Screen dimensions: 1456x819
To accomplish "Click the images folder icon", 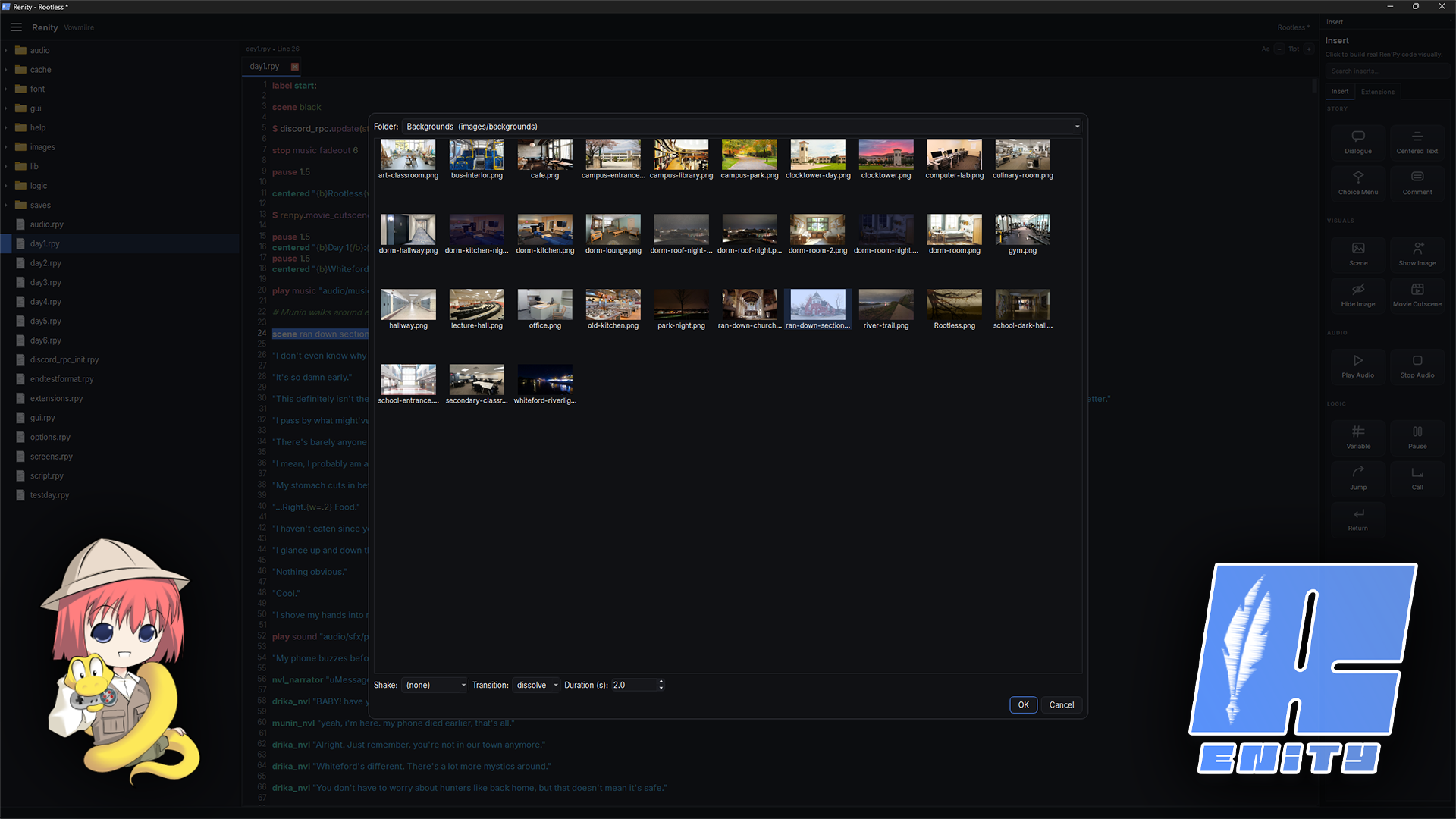I will pyautogui.click(x=21, y=147).
